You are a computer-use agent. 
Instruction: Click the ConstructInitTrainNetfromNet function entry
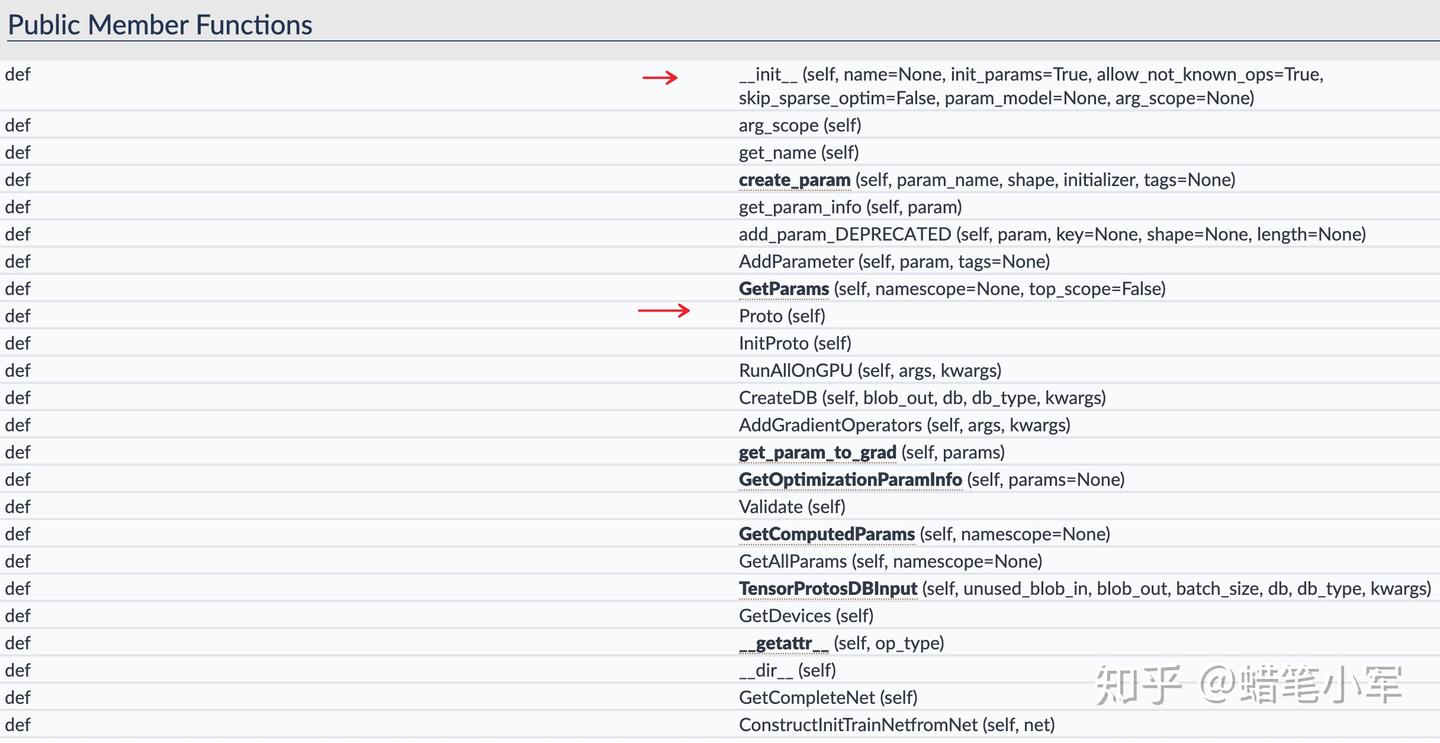coord(858,725)
